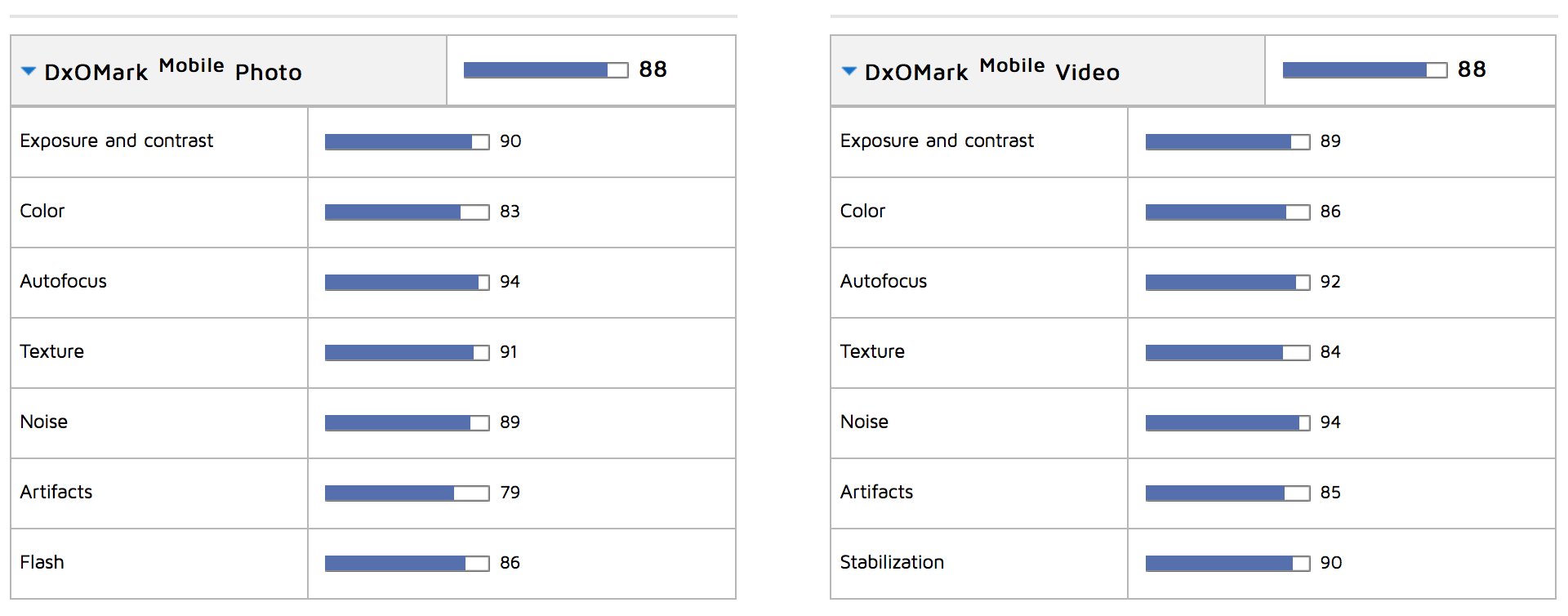Screen dimensions: 1568x616
Task: Select Exposure and contrast in Photo table
Action: point(117,141)
